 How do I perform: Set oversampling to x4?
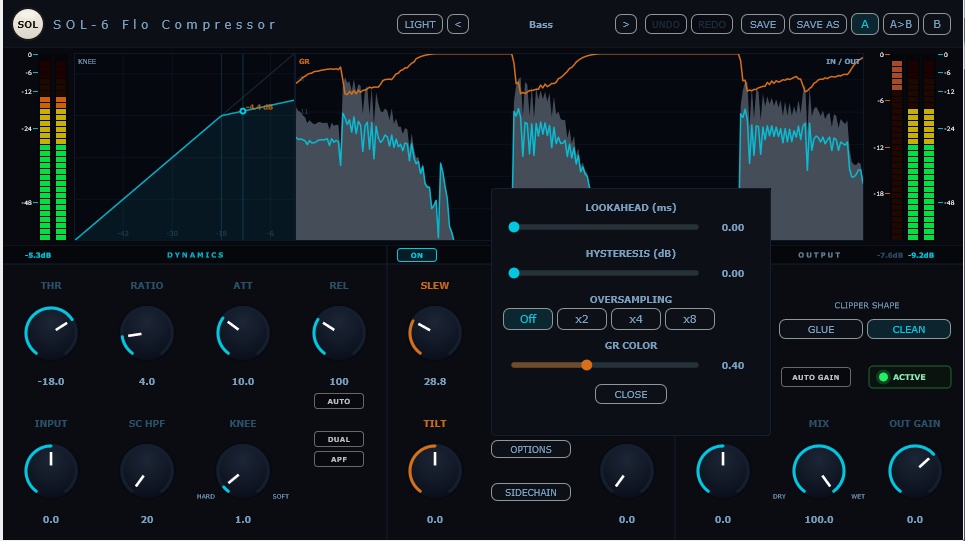pos(636,319)
